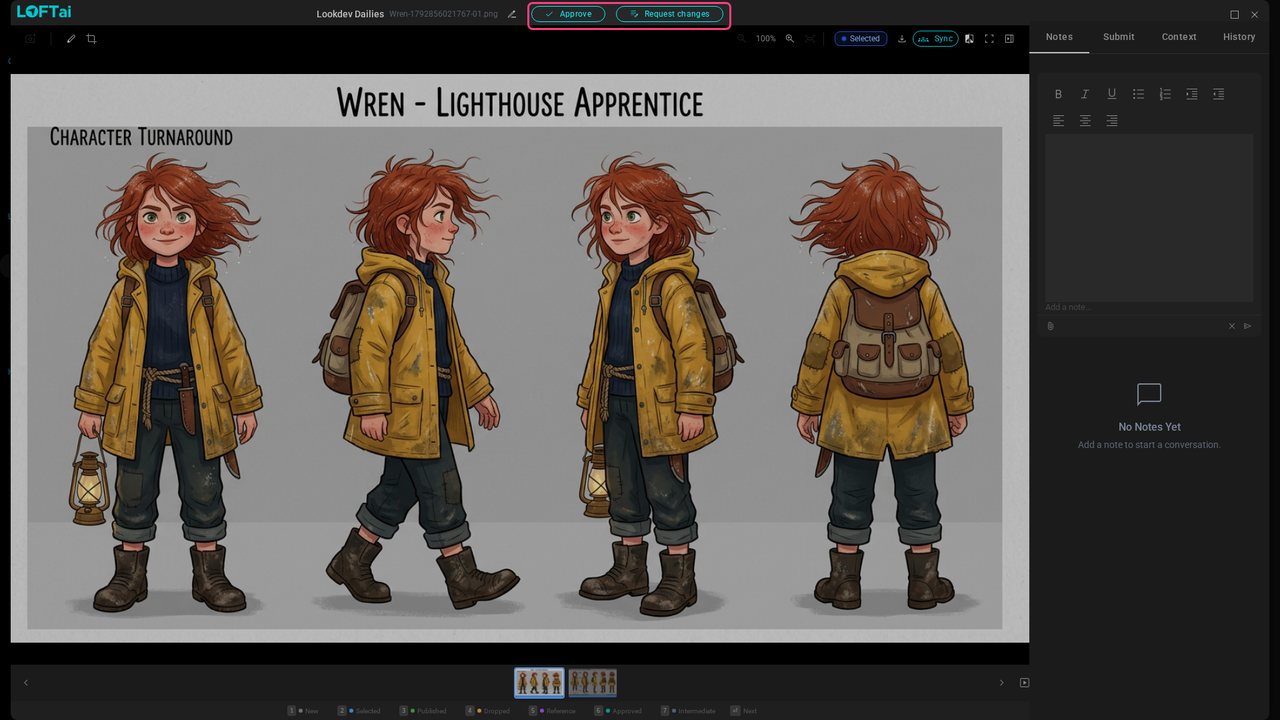Play the slideshow from the filmstrip
This screenshot has width=1280, height=720.
[1024, 683]
